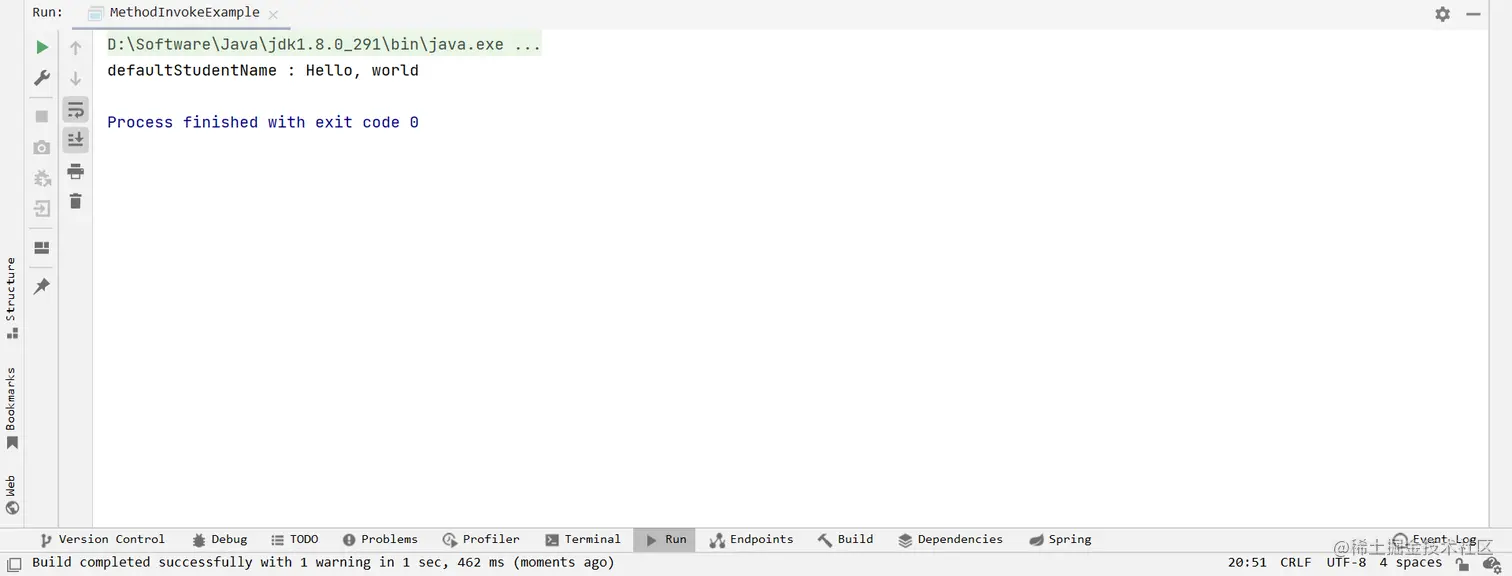Click the 'Process finished with exit code 0' line
This screenshot has height=576, width=1512.
point(263,123)
